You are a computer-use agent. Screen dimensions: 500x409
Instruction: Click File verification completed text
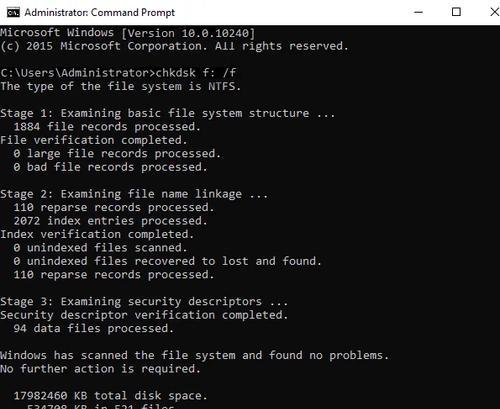coord(94,140)
